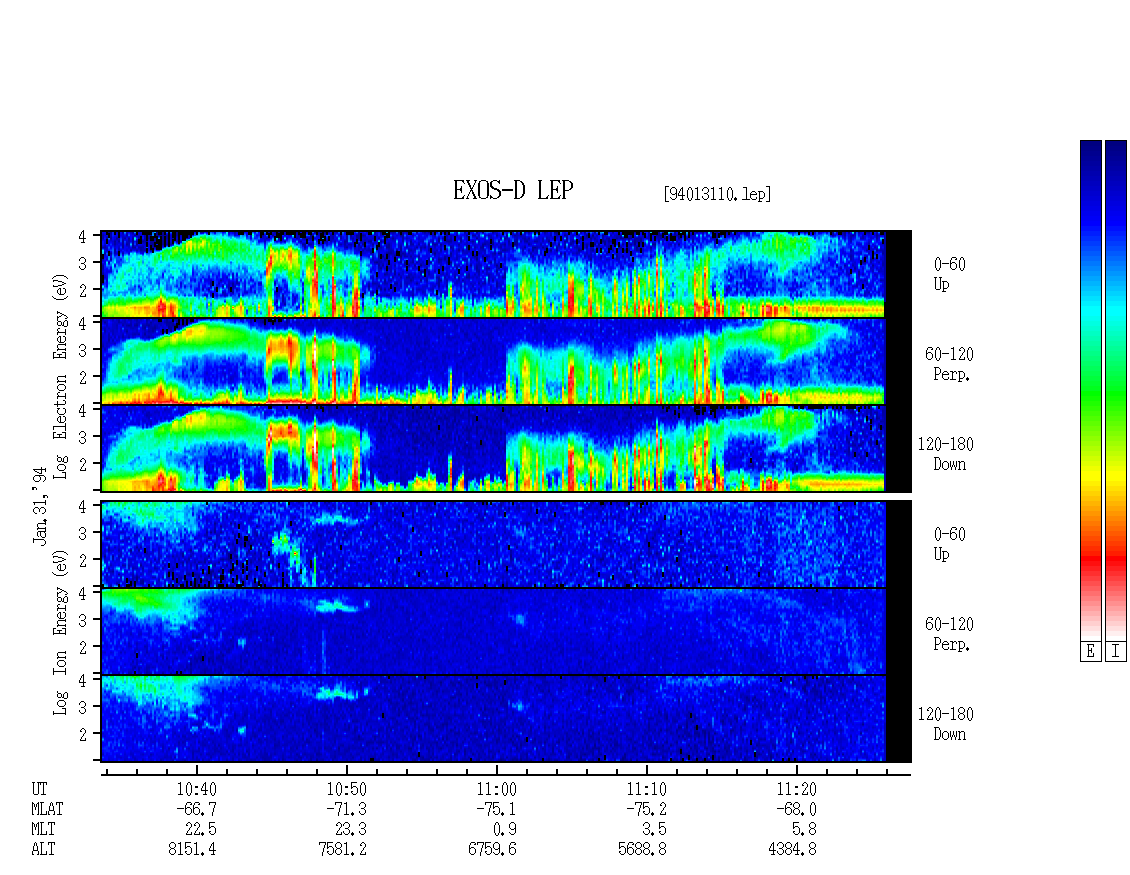Click the ALT value 6759.6
Image resolution: width=1130 pixels, height=875 pixels.
coord(492,850)
